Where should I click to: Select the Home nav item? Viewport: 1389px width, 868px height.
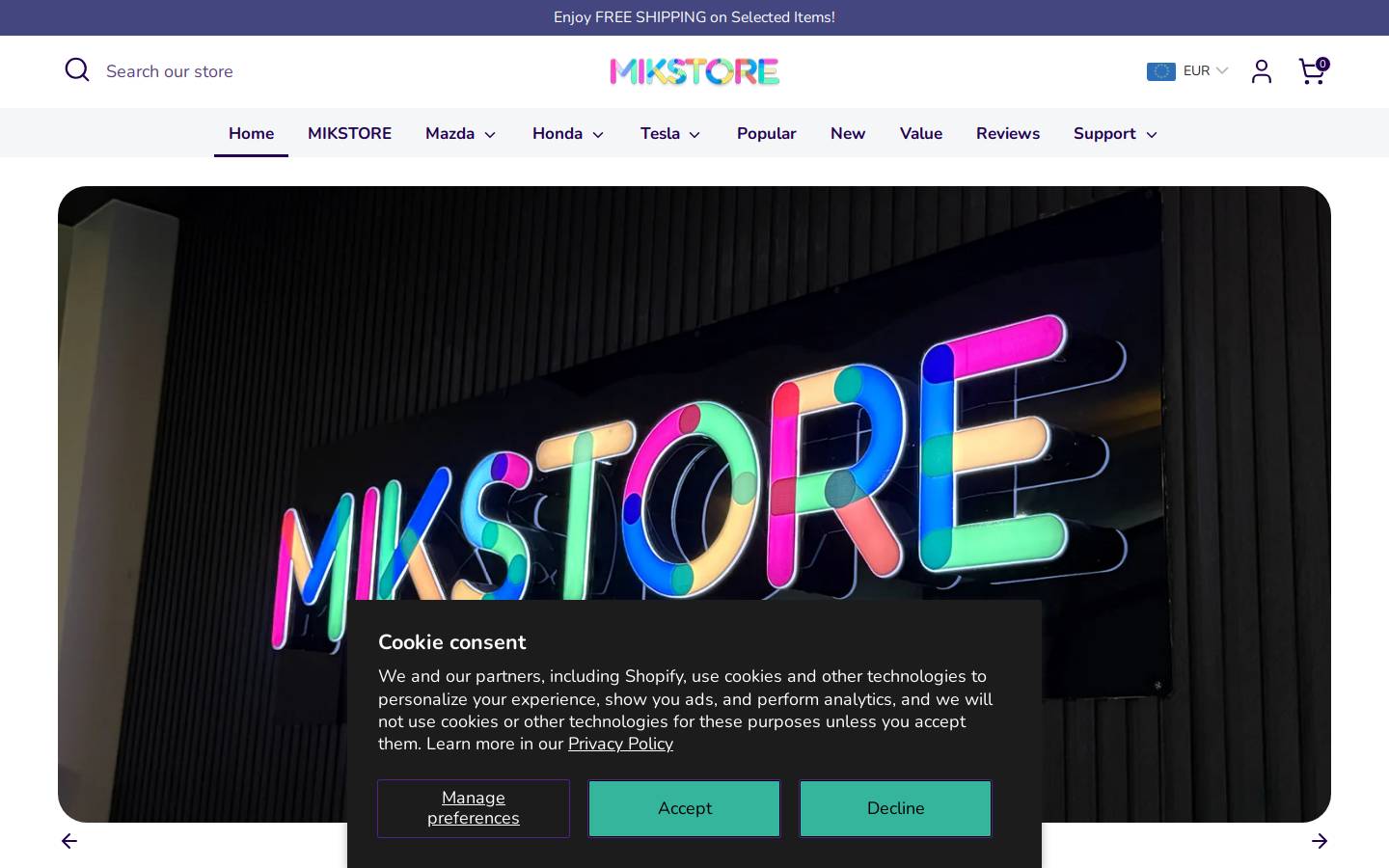(251, 134)
